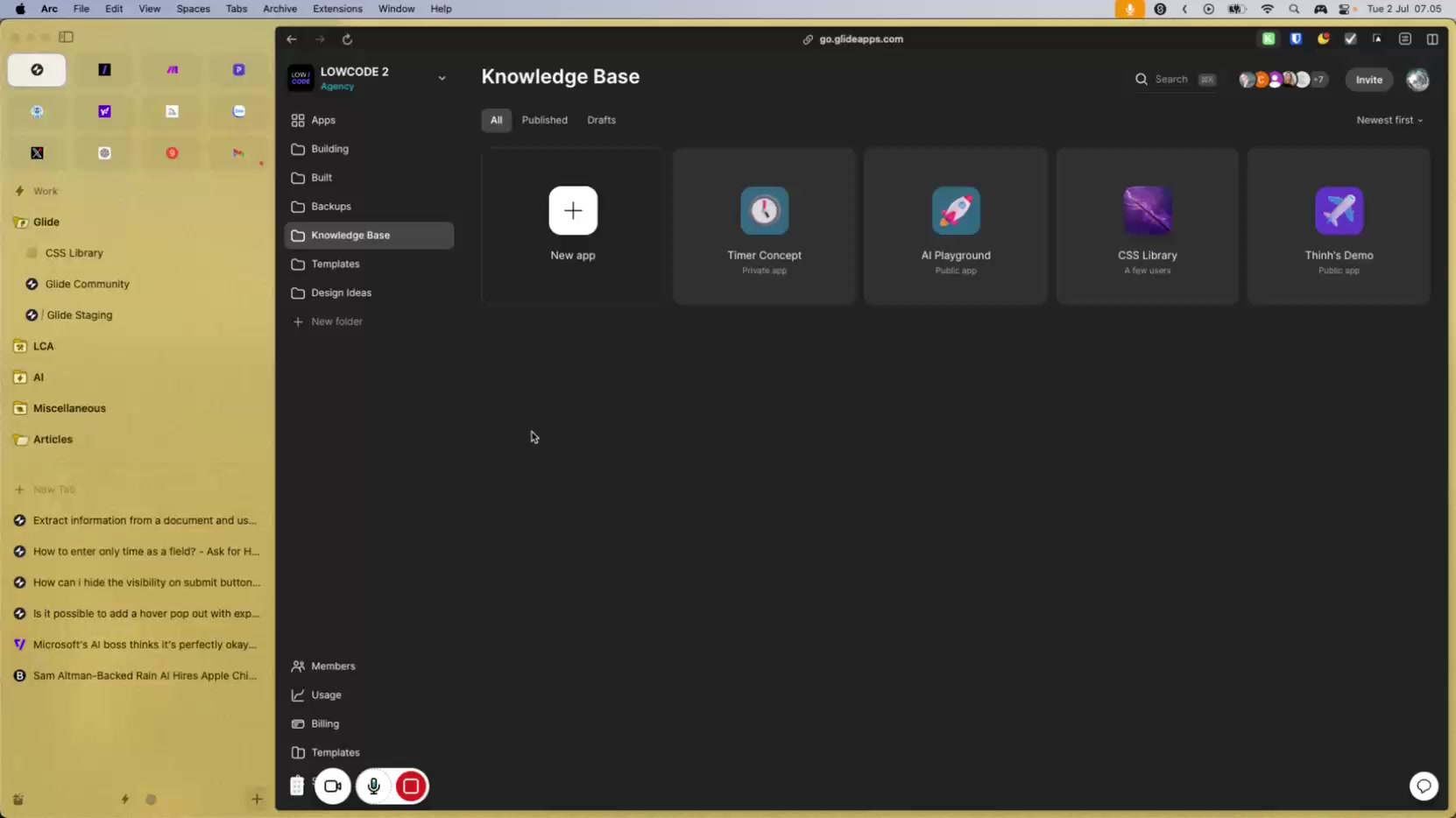This screenshot has height=818, width=1456.
Task: Expand the LCA folder in Arc sidebar
Action: (x=43, y=346)
